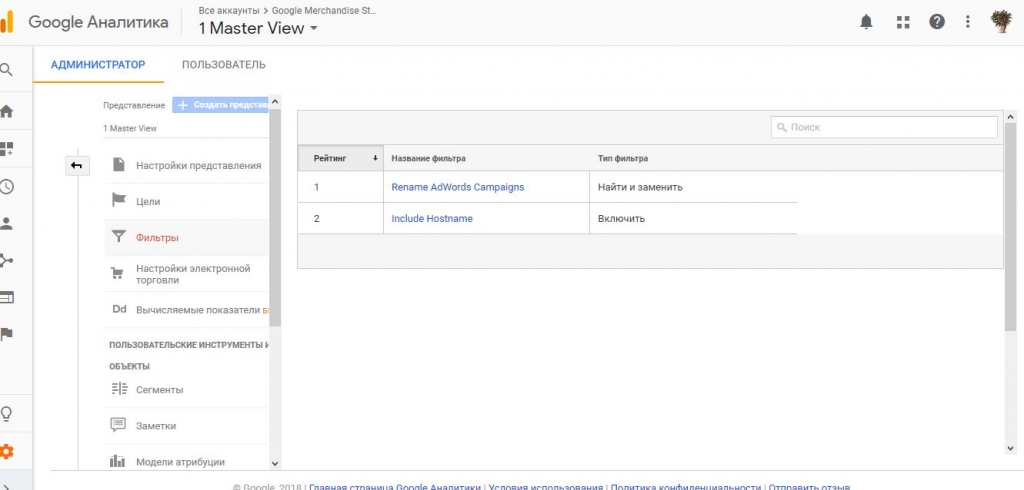Open Customization dashboards icon in sidebar
This screenshot has width=1024, height=490.
[6, 149]
